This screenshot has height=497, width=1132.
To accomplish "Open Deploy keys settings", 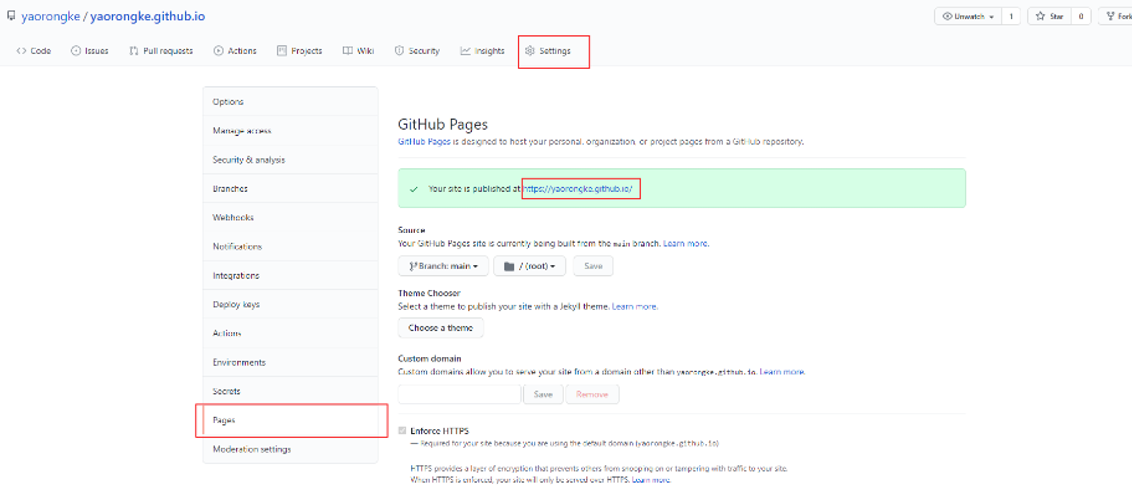I will 290,304.
